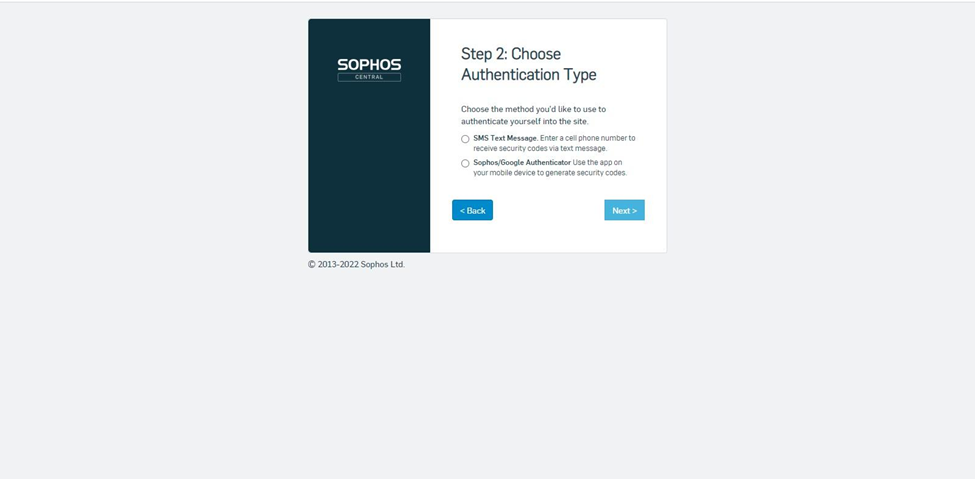Go back with the < Back button

[x=473, y=210]
